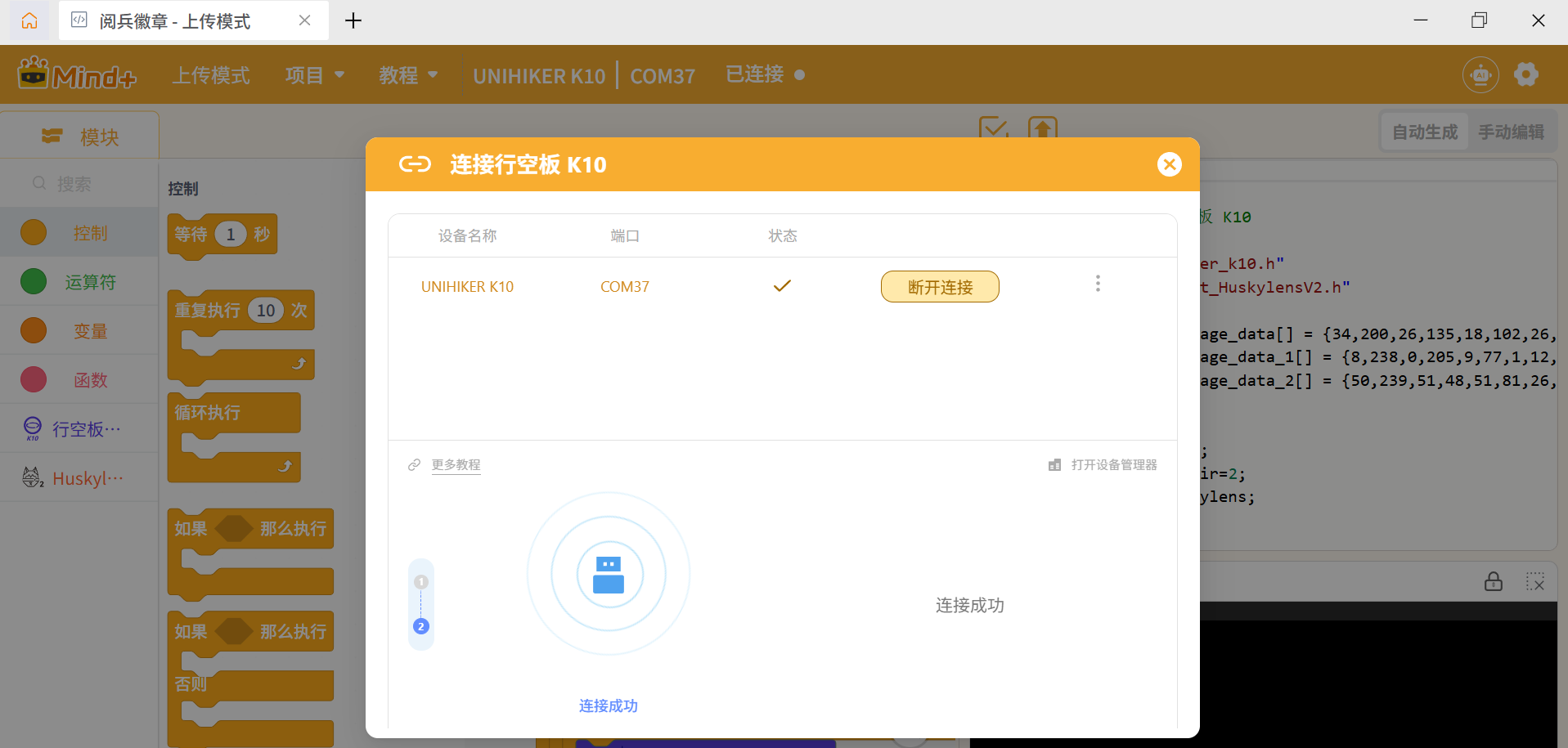Click the connected checkmark status icon

(782, 286)
